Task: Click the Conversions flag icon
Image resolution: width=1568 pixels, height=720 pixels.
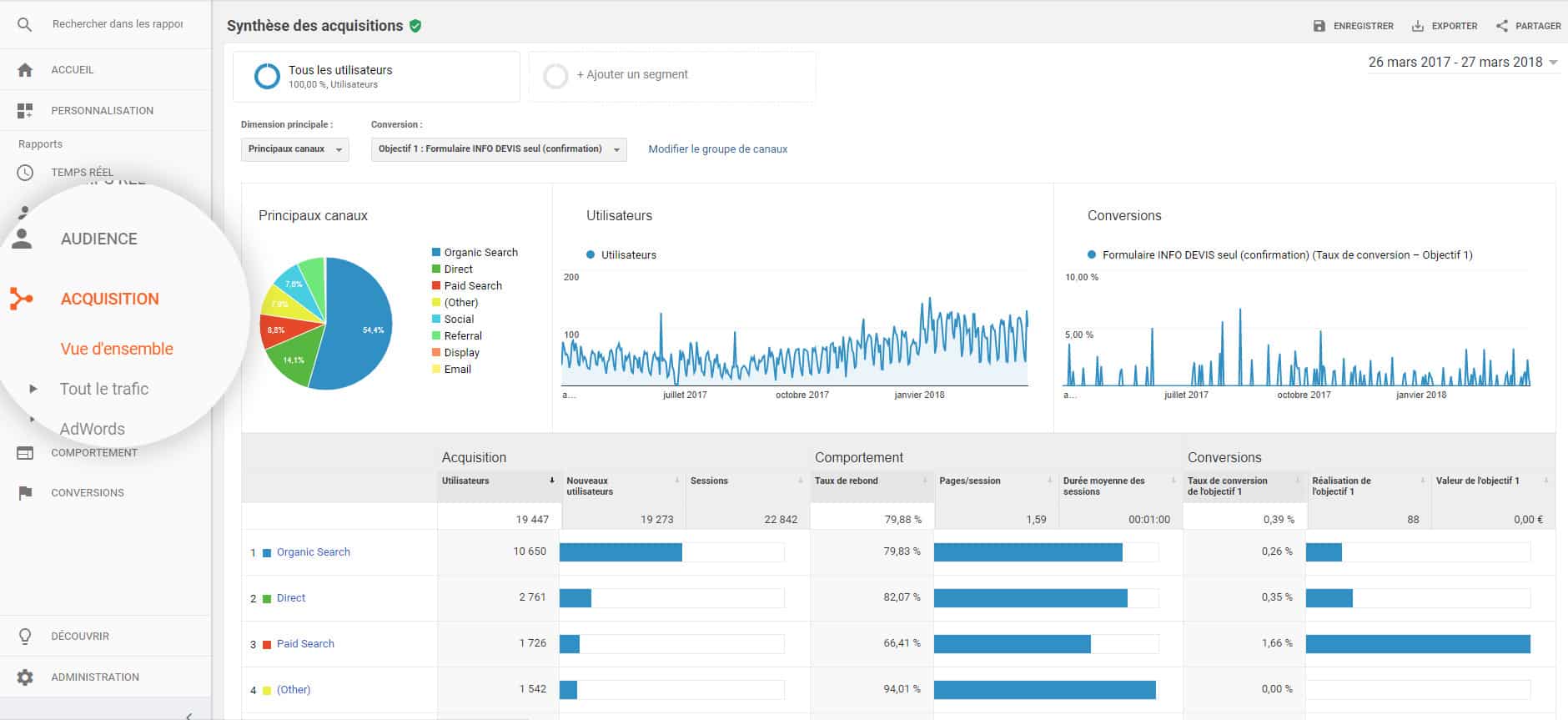Action: click(x=25, y=493)
